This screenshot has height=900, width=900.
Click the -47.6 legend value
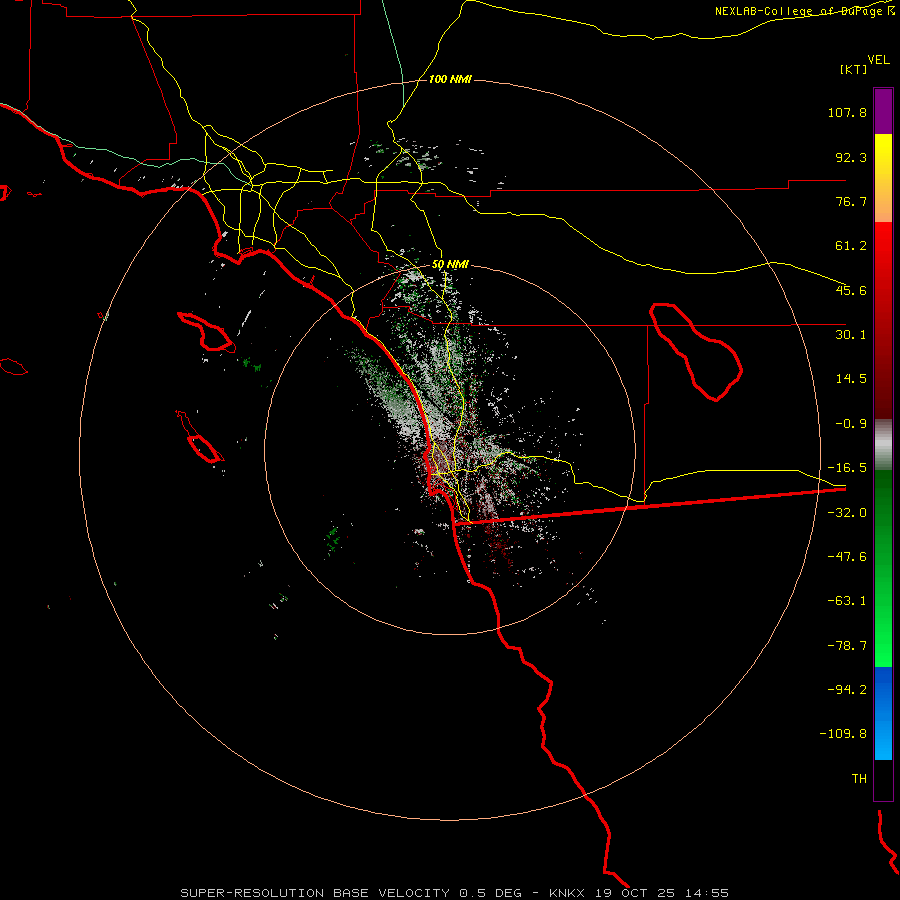tap(847, 557)
